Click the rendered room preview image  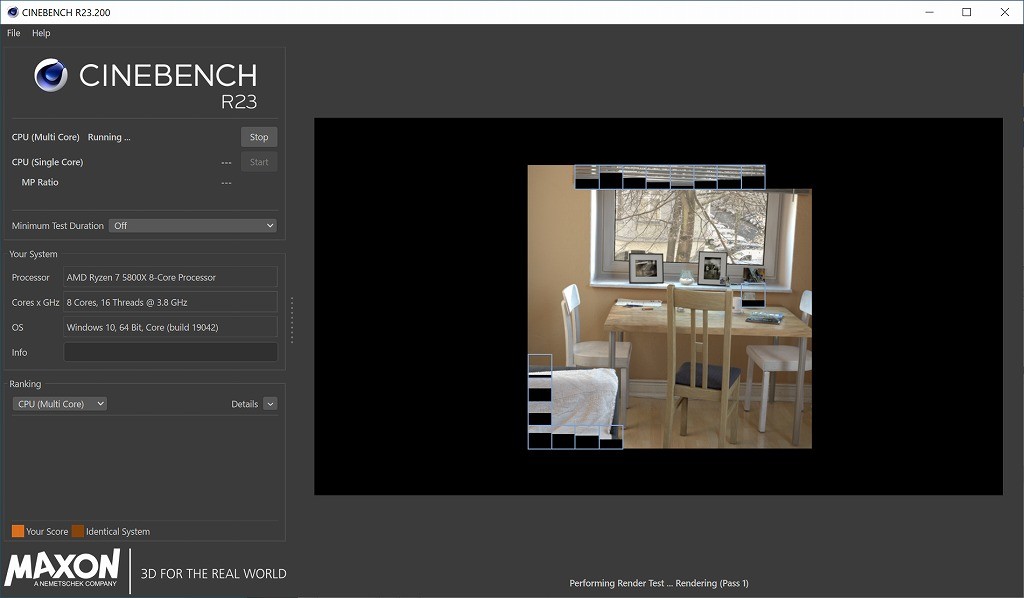point(669,307)
